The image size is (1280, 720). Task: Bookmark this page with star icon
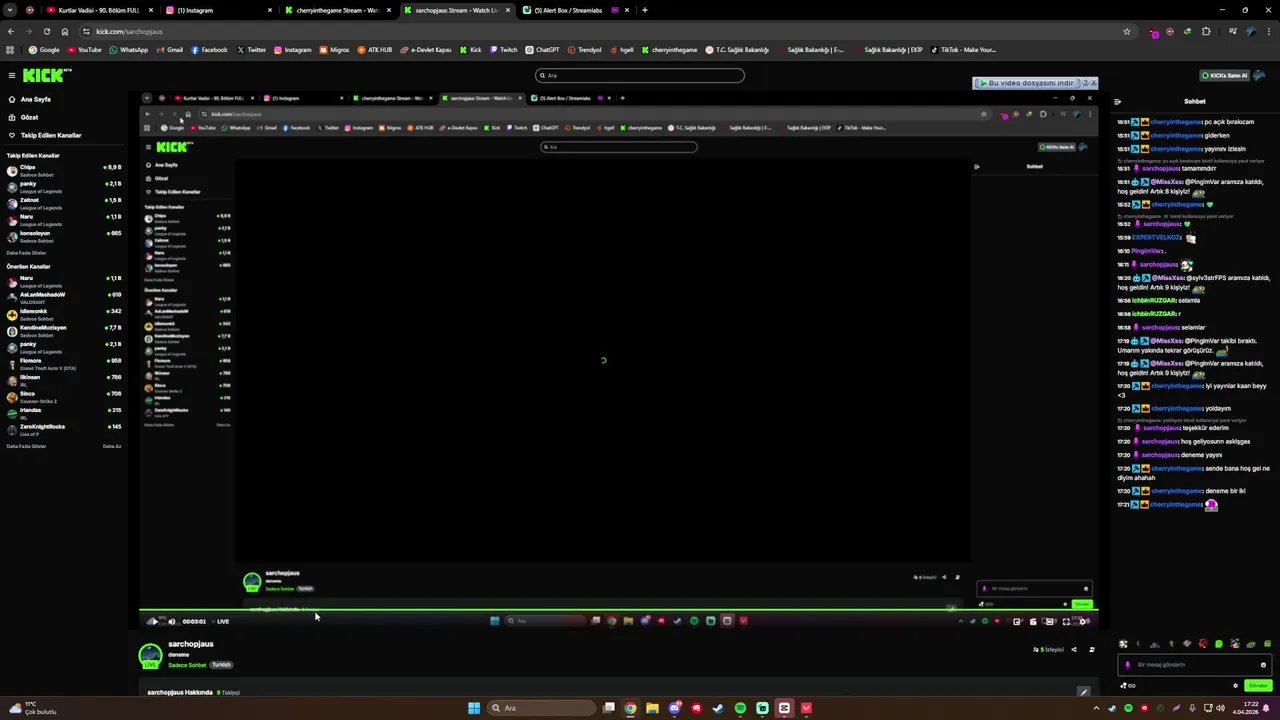1126,31
